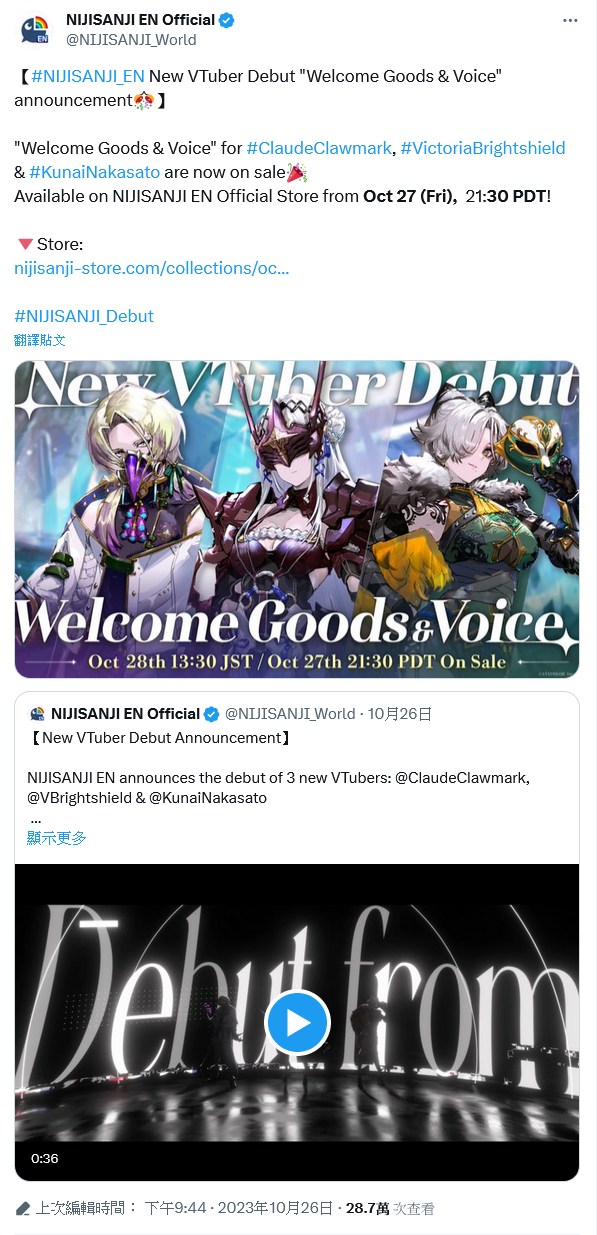Viewport: 597px width, 1235px height.
Task: Click the blue verified badge near the account name
Action: coord(228,20)
